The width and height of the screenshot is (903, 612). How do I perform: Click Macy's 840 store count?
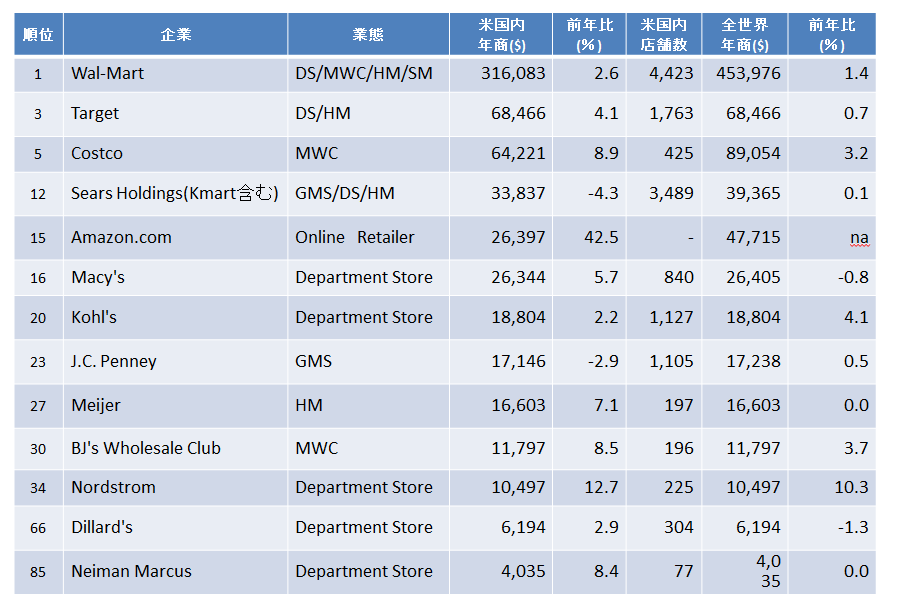point(679,278)
